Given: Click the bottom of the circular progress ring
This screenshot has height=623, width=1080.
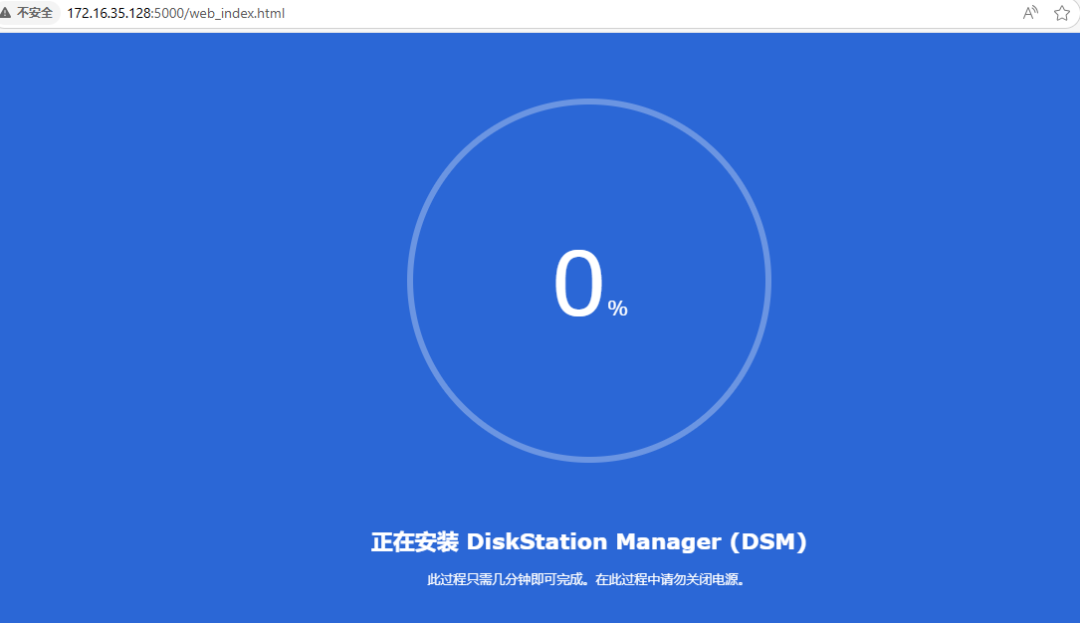Looking at the screenshot, I should (589, 459).
